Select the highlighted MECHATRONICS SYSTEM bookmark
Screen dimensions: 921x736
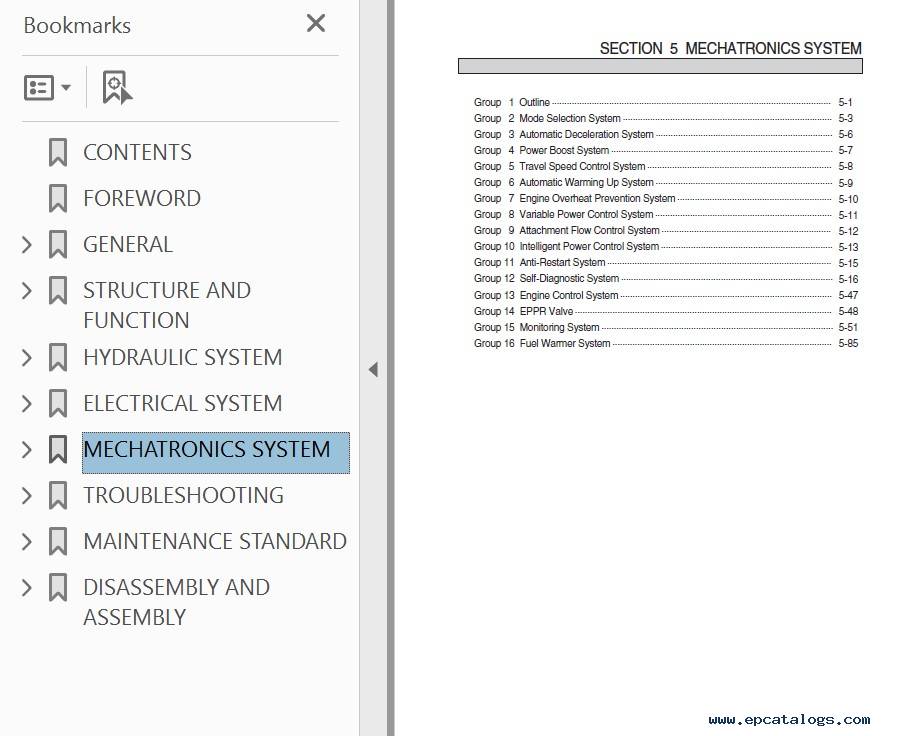(216, 452)
